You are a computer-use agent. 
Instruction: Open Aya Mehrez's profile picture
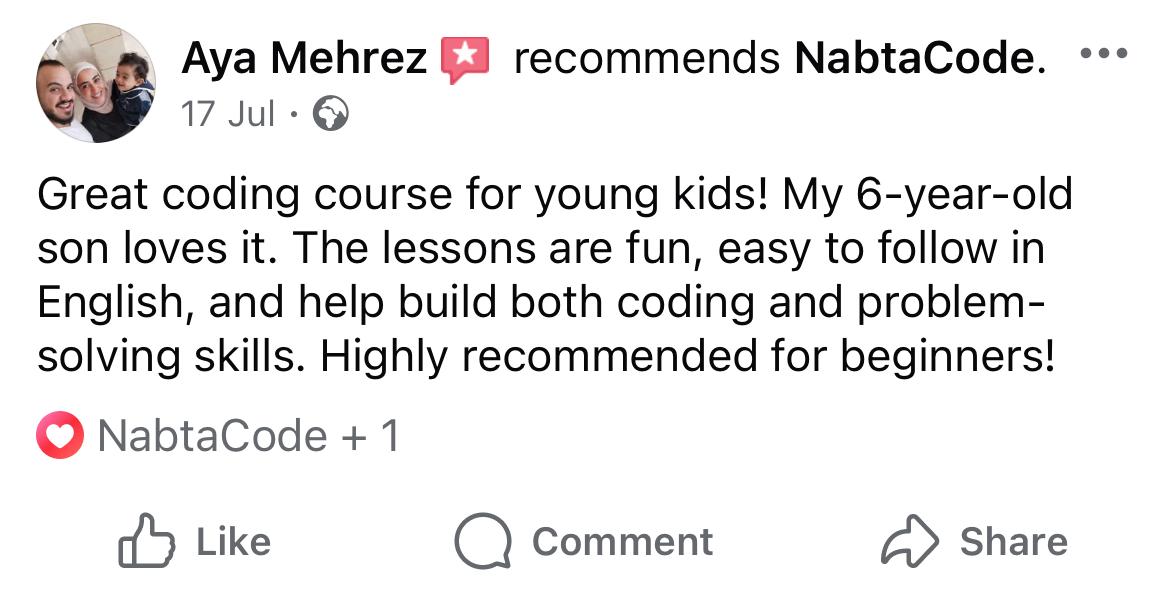click(x=96, y=83)
